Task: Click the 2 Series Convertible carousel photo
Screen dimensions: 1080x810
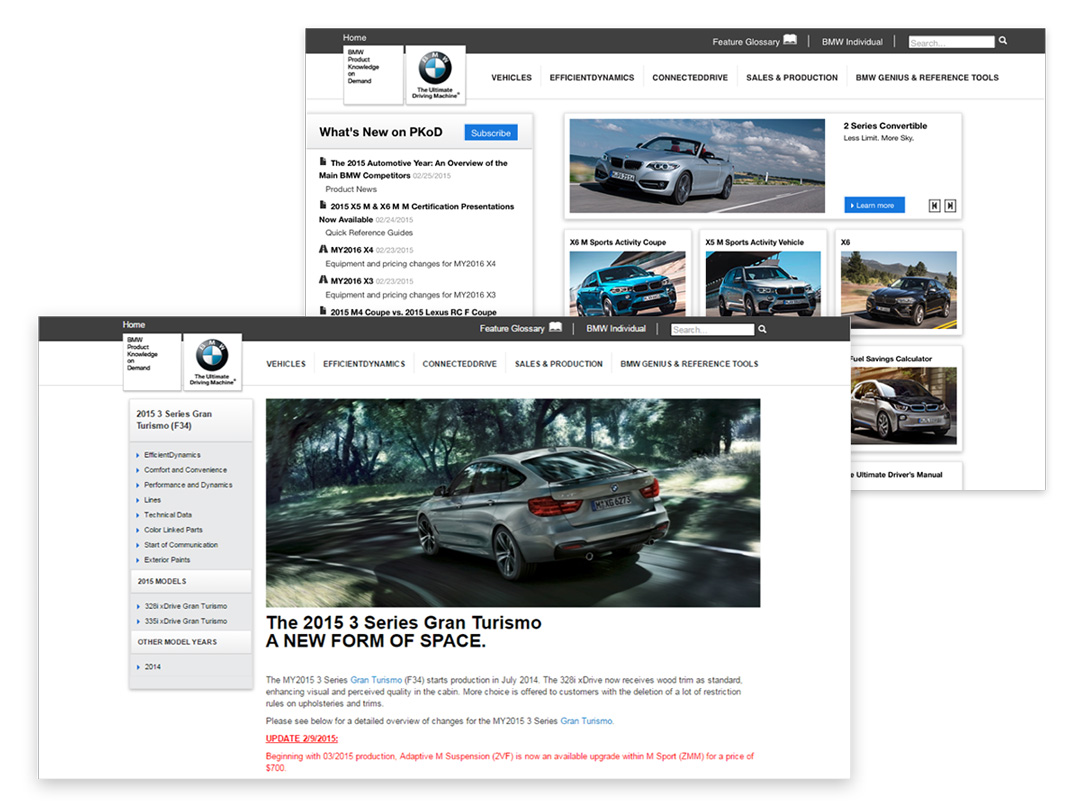Action: [697, 166]
